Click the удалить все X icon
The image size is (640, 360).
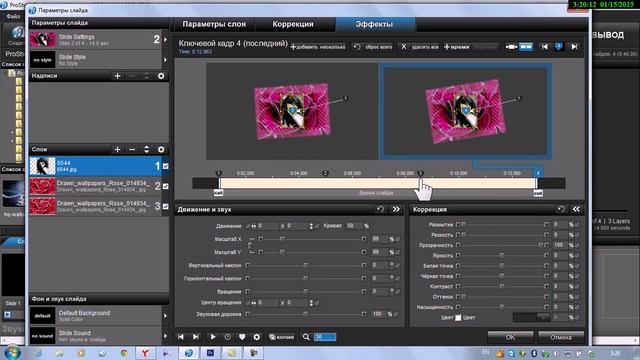click(x=404, y=47)
